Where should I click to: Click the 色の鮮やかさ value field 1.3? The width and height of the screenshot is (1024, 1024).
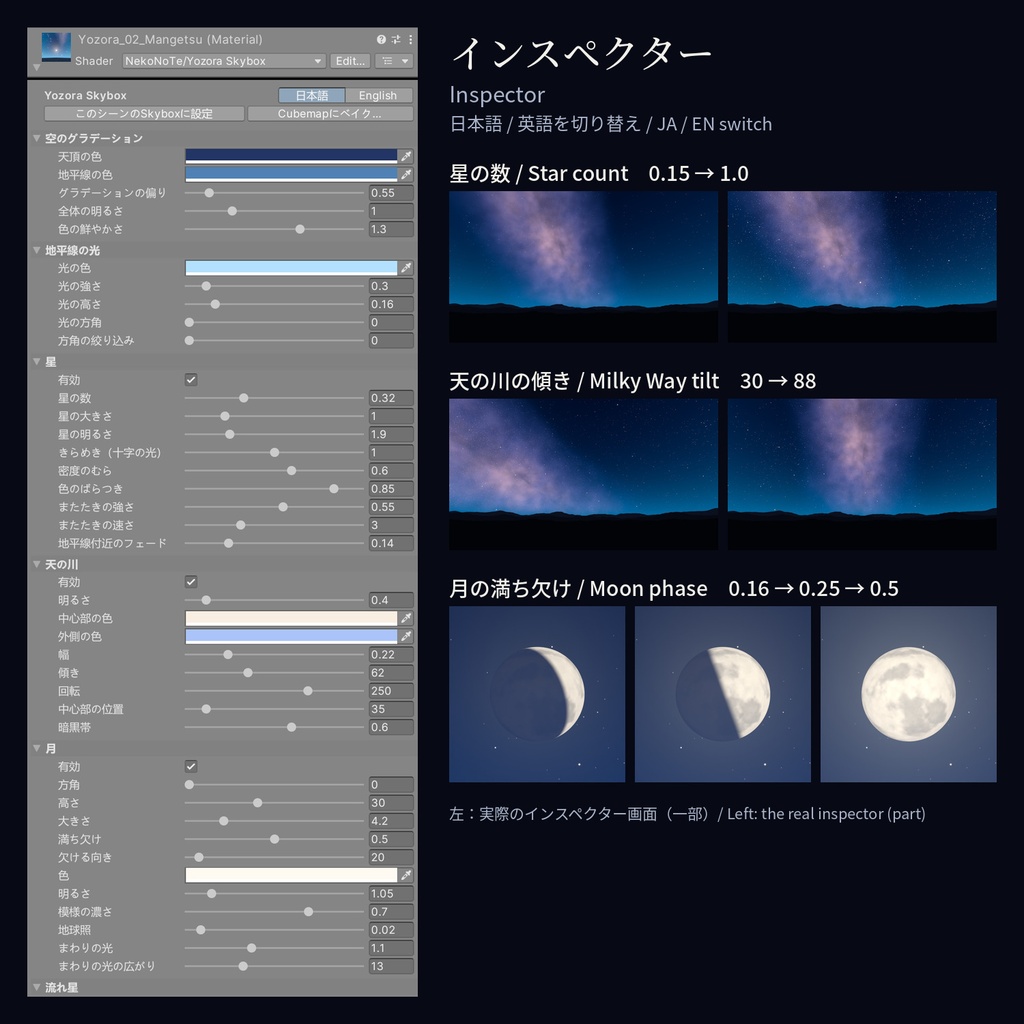(x=391, y=229)
